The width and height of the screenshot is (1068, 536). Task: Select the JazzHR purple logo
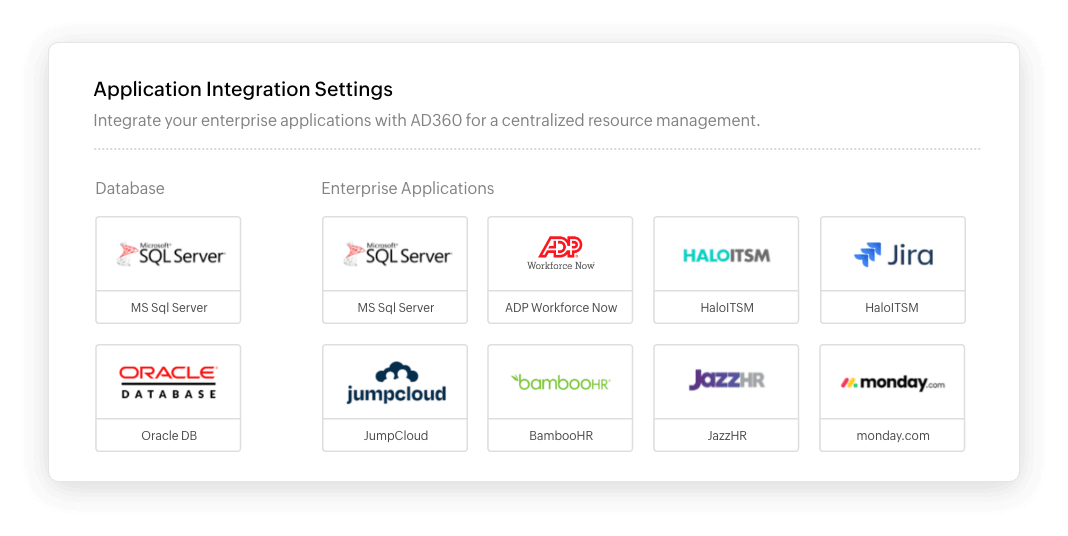pyautogui.click(x=727, y=379)
